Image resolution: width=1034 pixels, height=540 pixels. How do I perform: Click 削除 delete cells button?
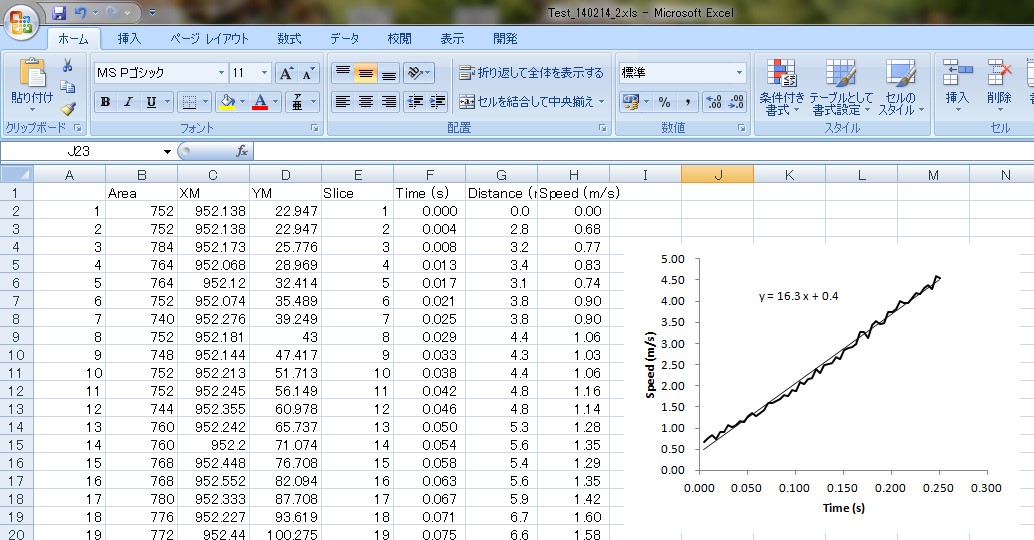[999, 84]
